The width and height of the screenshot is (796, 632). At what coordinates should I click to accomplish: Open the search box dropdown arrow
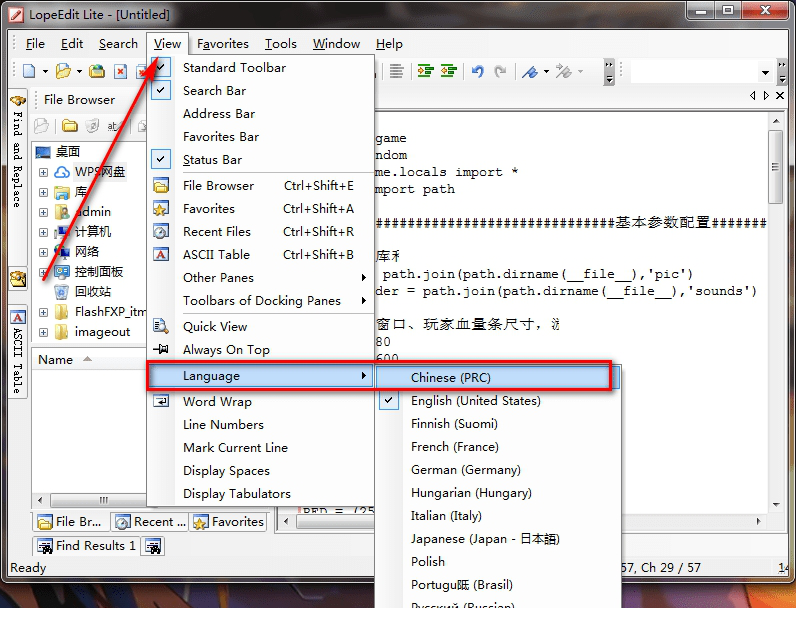765,73
